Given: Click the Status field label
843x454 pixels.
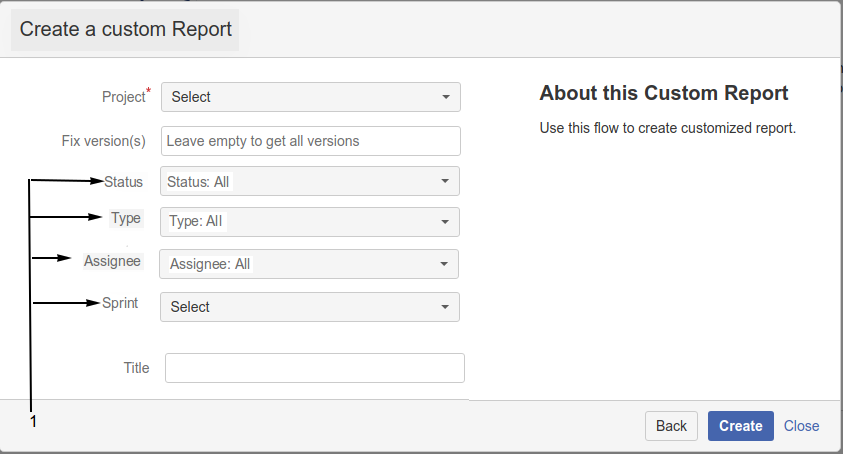Looking at the screenshot, I should click(x=124, y=182).
